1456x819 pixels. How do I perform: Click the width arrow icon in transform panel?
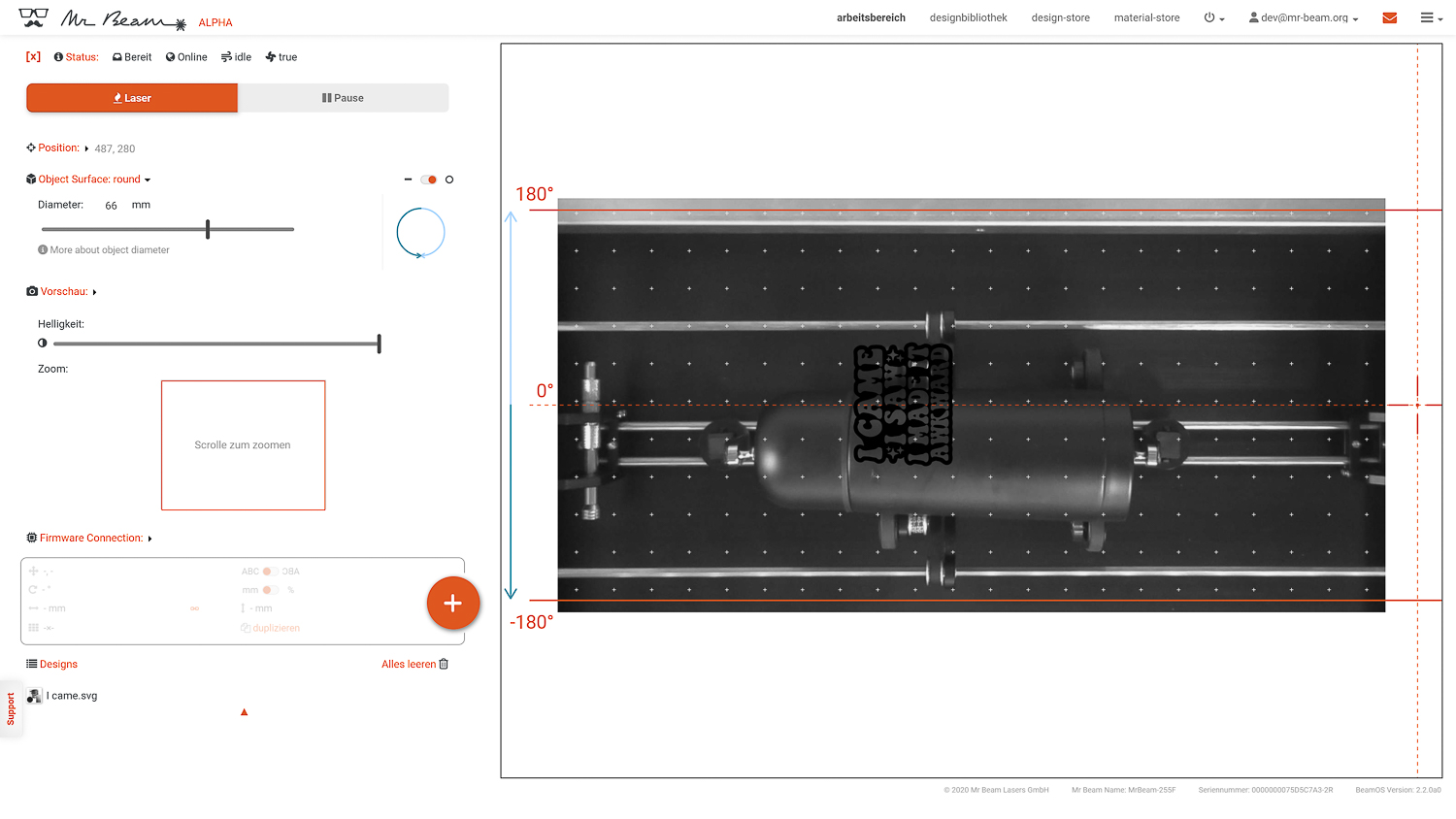(33, 608)
